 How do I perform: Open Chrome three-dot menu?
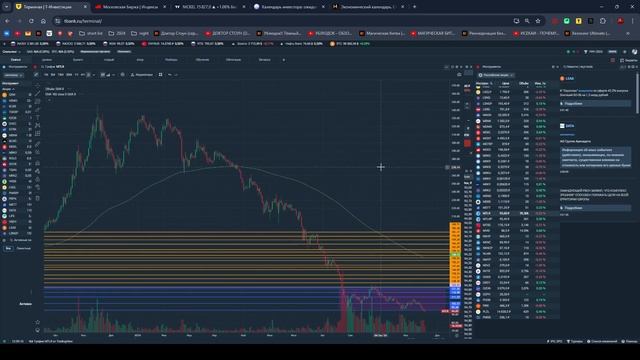click(x=633, y=21)
